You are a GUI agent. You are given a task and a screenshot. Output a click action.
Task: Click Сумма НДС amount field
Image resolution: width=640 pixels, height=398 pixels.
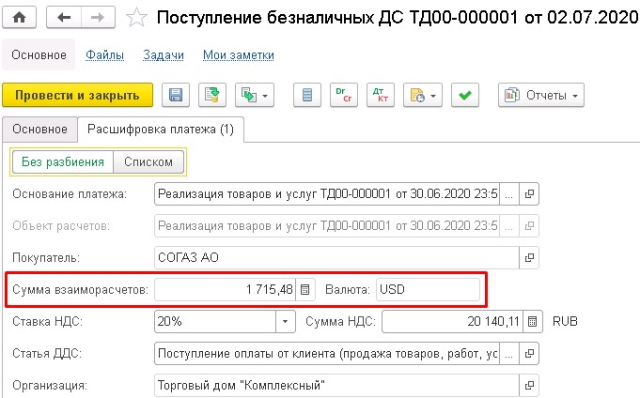[452, 322]
